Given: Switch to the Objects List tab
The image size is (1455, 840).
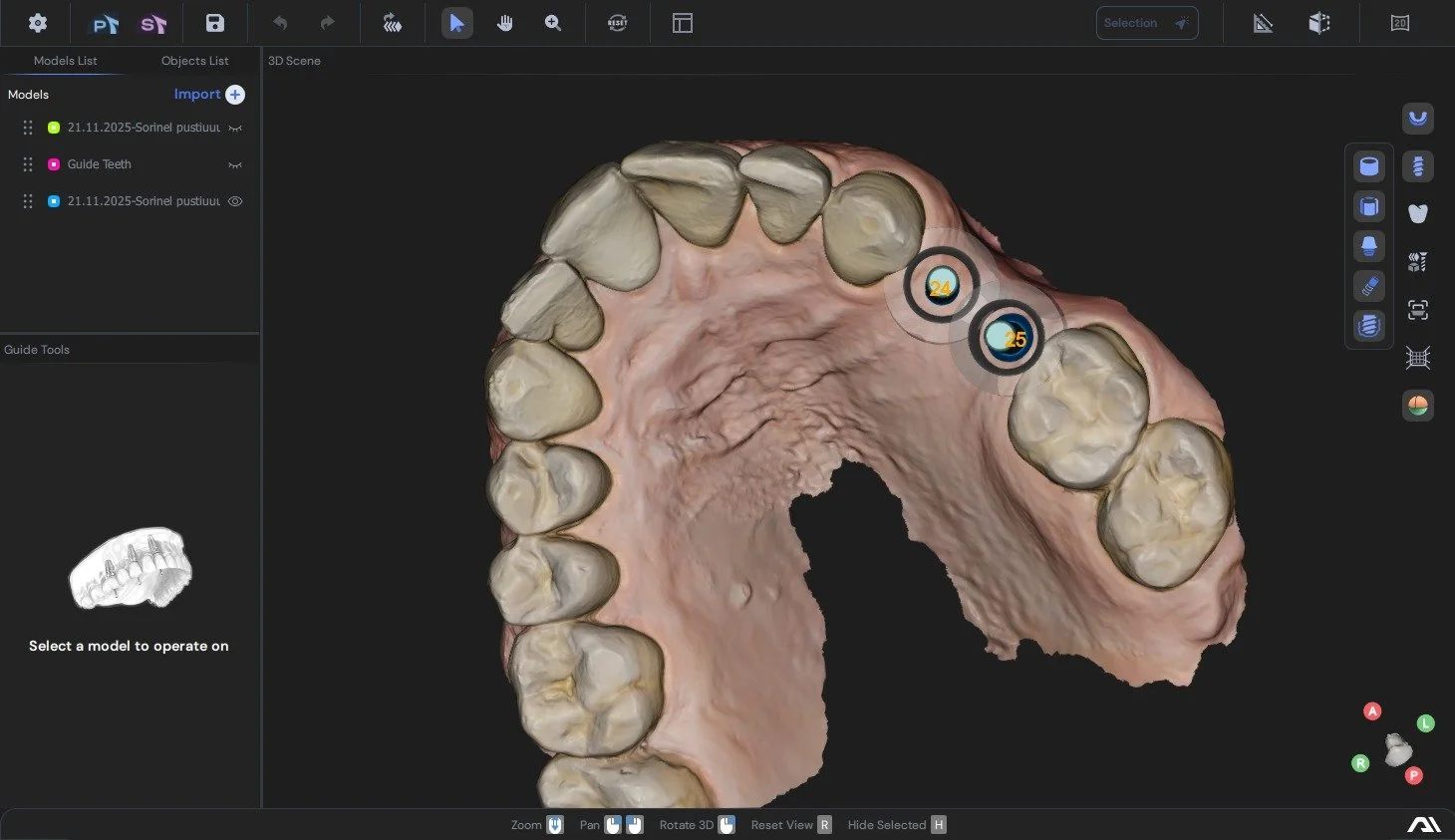Looking at the screenshot, I should tap(194, 61).
